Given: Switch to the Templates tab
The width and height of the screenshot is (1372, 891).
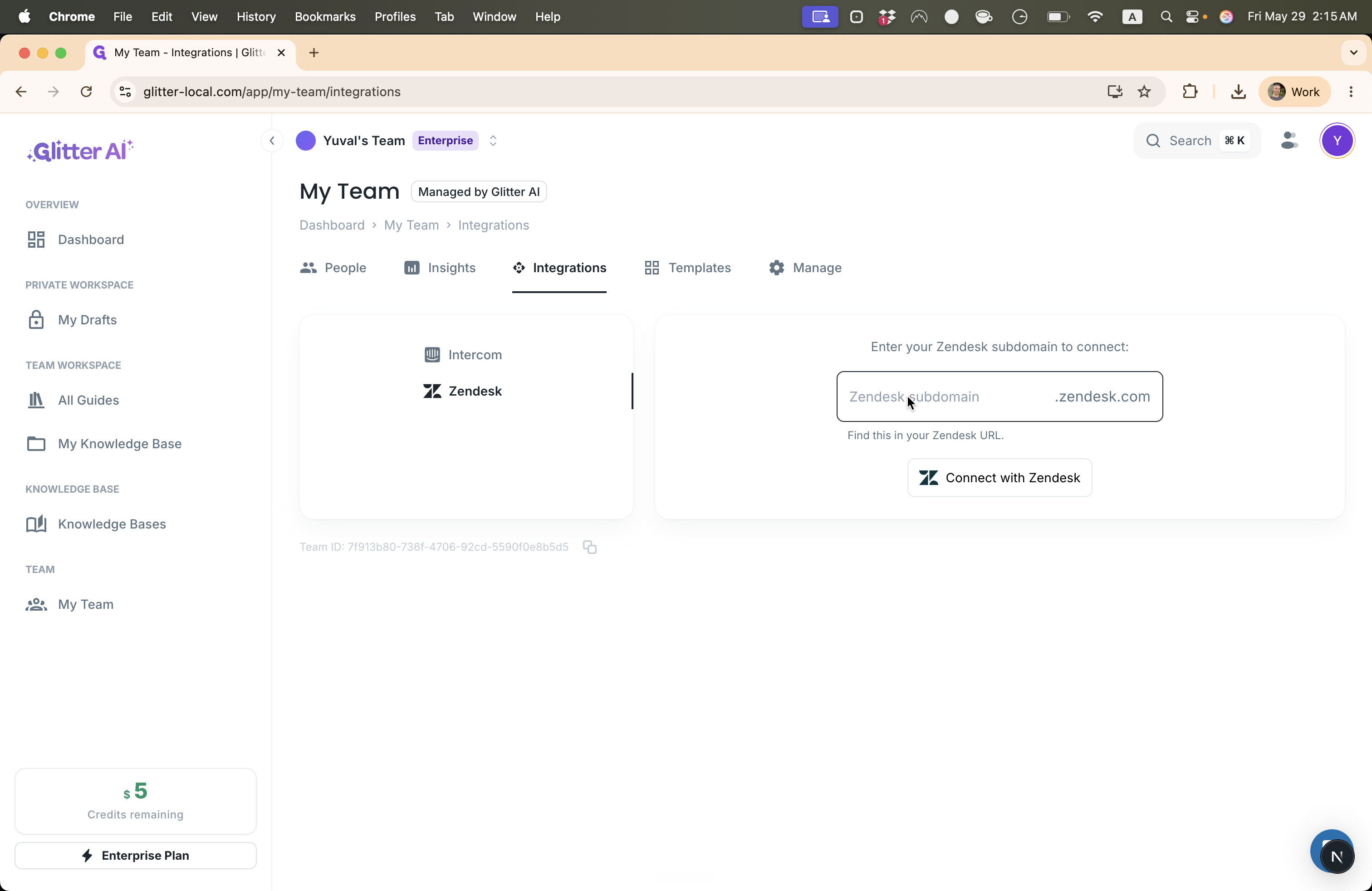Looking at the screenshot, I should pyautogui.click(x=688, y=268).
